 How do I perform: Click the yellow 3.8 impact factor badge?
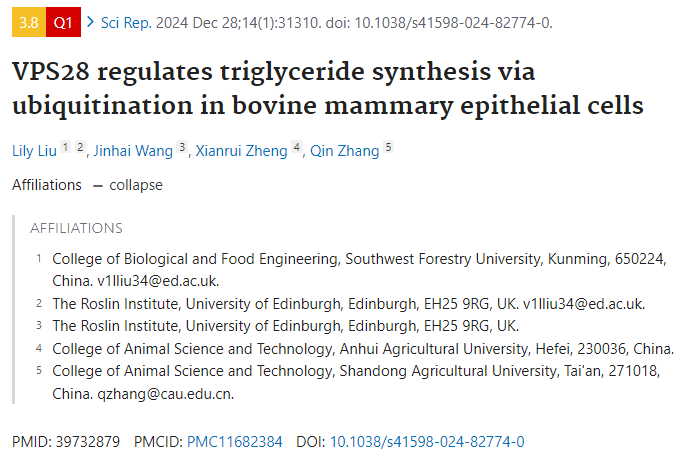pos(29,22)
